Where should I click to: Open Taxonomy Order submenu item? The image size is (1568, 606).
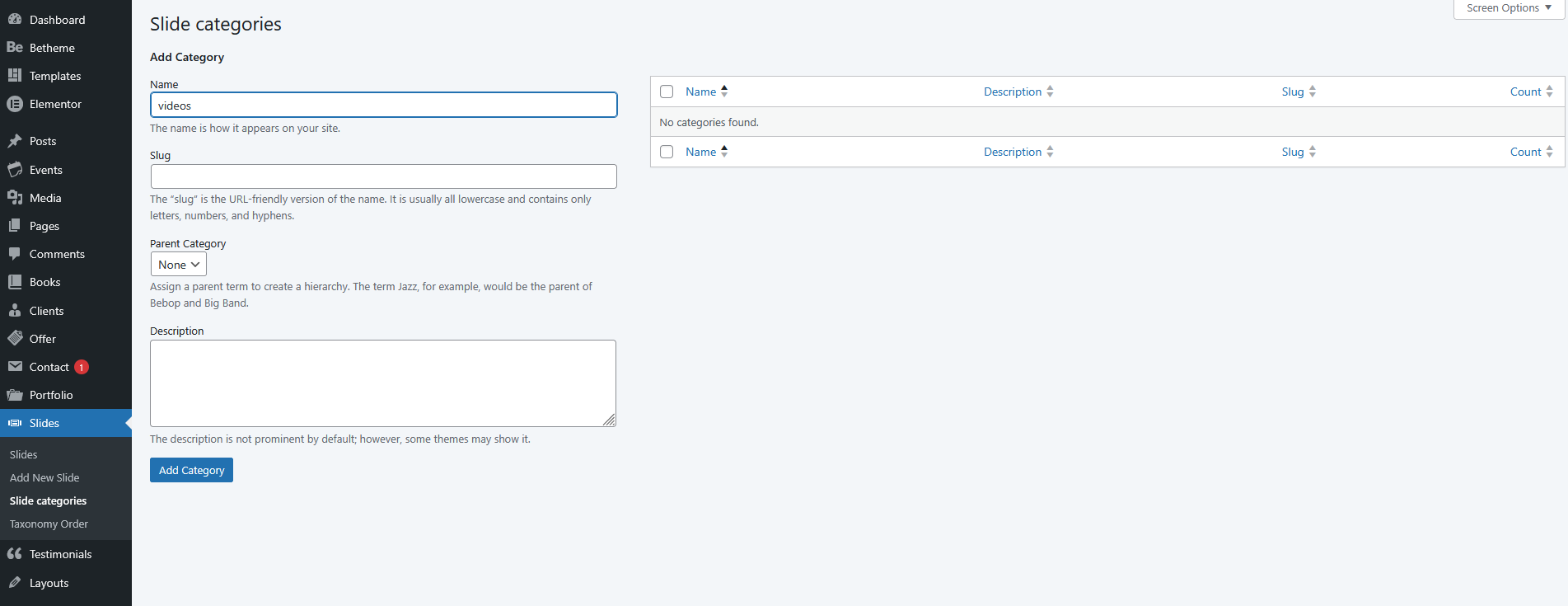click(49, 524)
